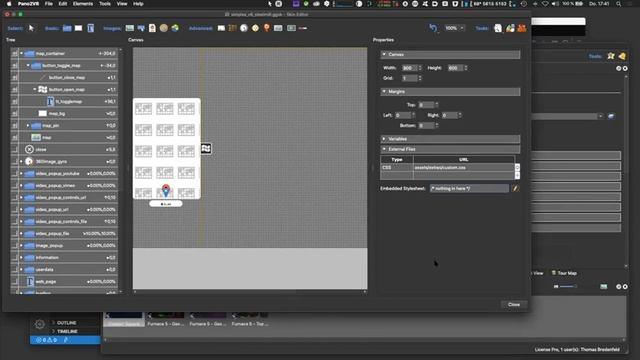The width and height of the screenshot is (640, 360).
Task: Add a Container element from Basic toolbar
Action: (67, 28)
